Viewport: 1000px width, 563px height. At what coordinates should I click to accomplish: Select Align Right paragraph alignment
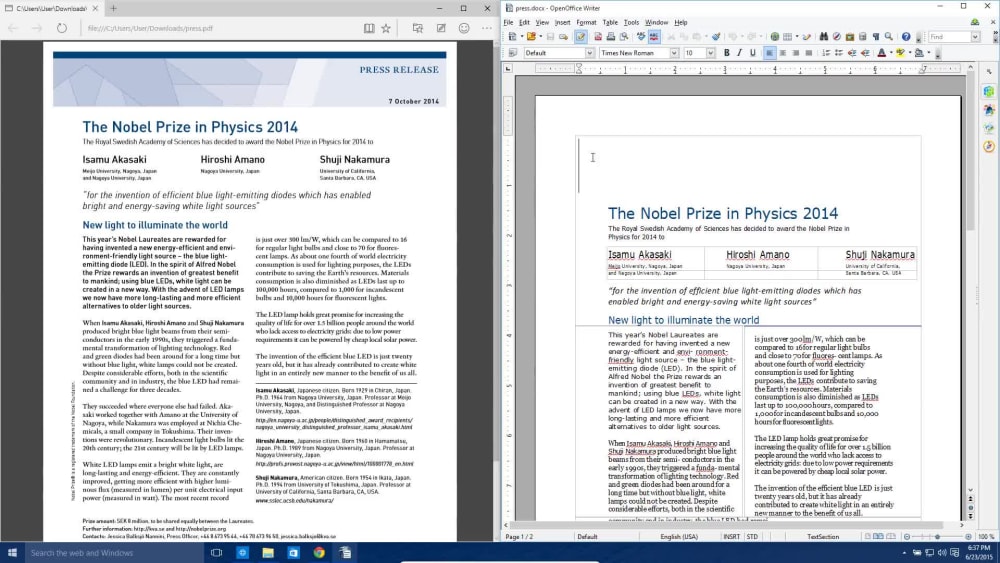click(796, 53)
